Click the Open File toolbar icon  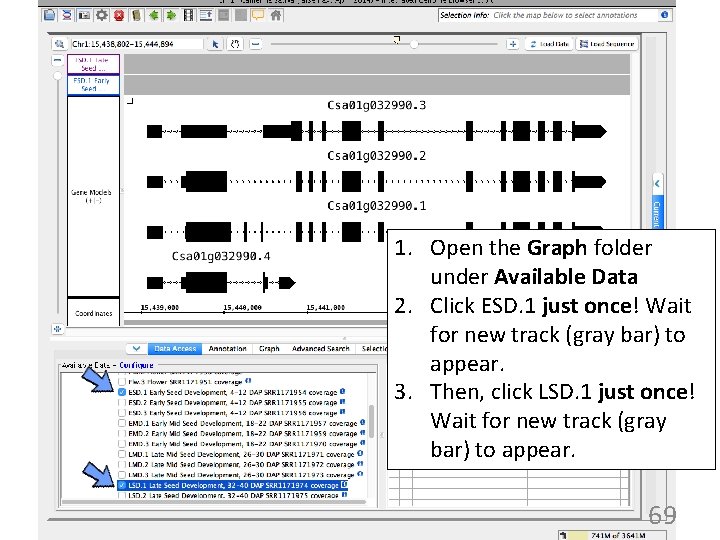[x=50, y=15]
